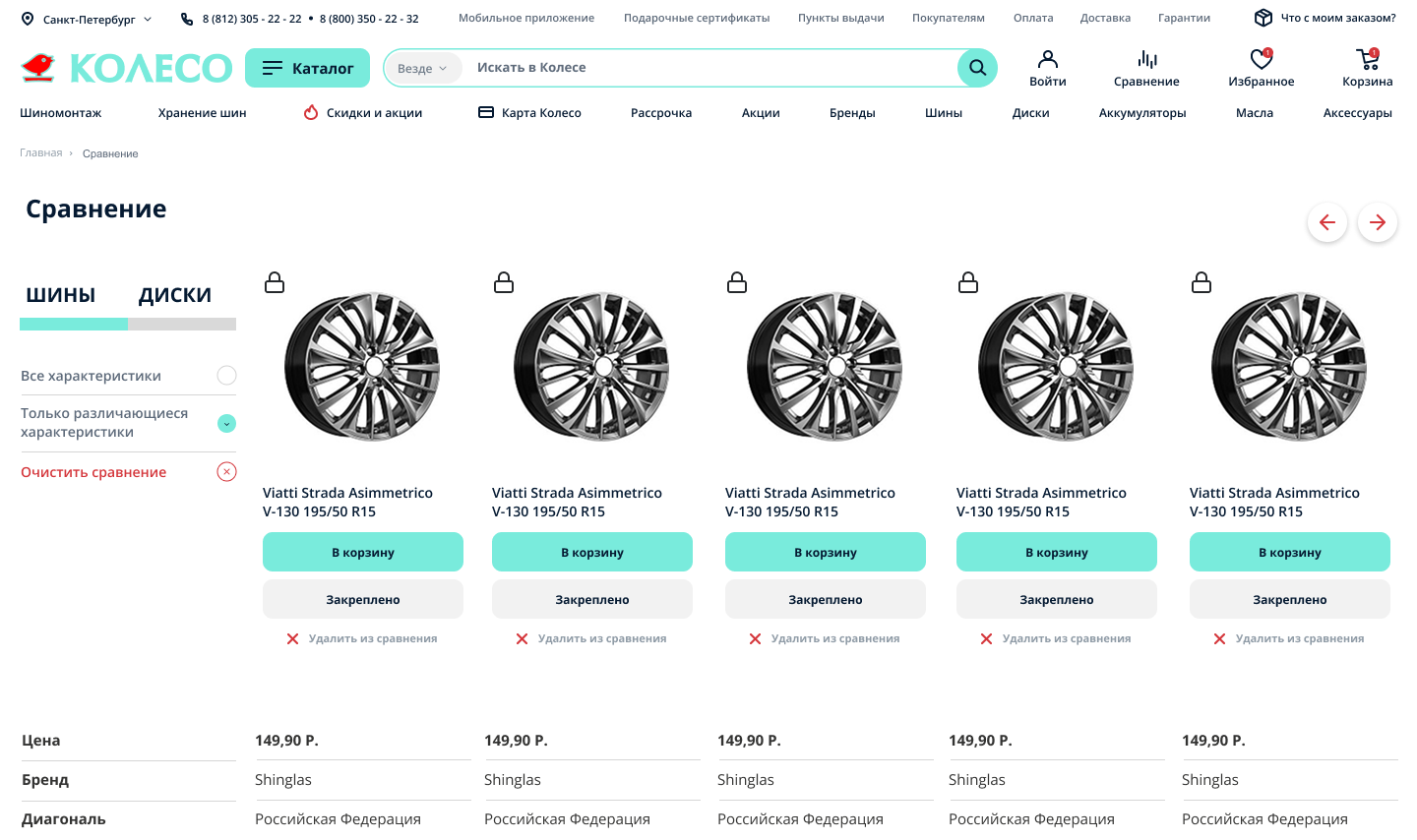Call the 8 (800) 350 - 22 - 32 number
Image resolution: width=1417 pixels, height=840 pixels.
coord(369,19)
